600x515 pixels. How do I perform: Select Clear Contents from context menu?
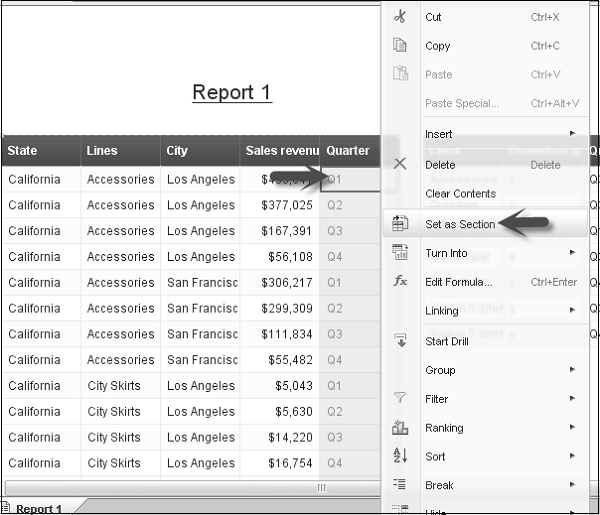[460, 194]
